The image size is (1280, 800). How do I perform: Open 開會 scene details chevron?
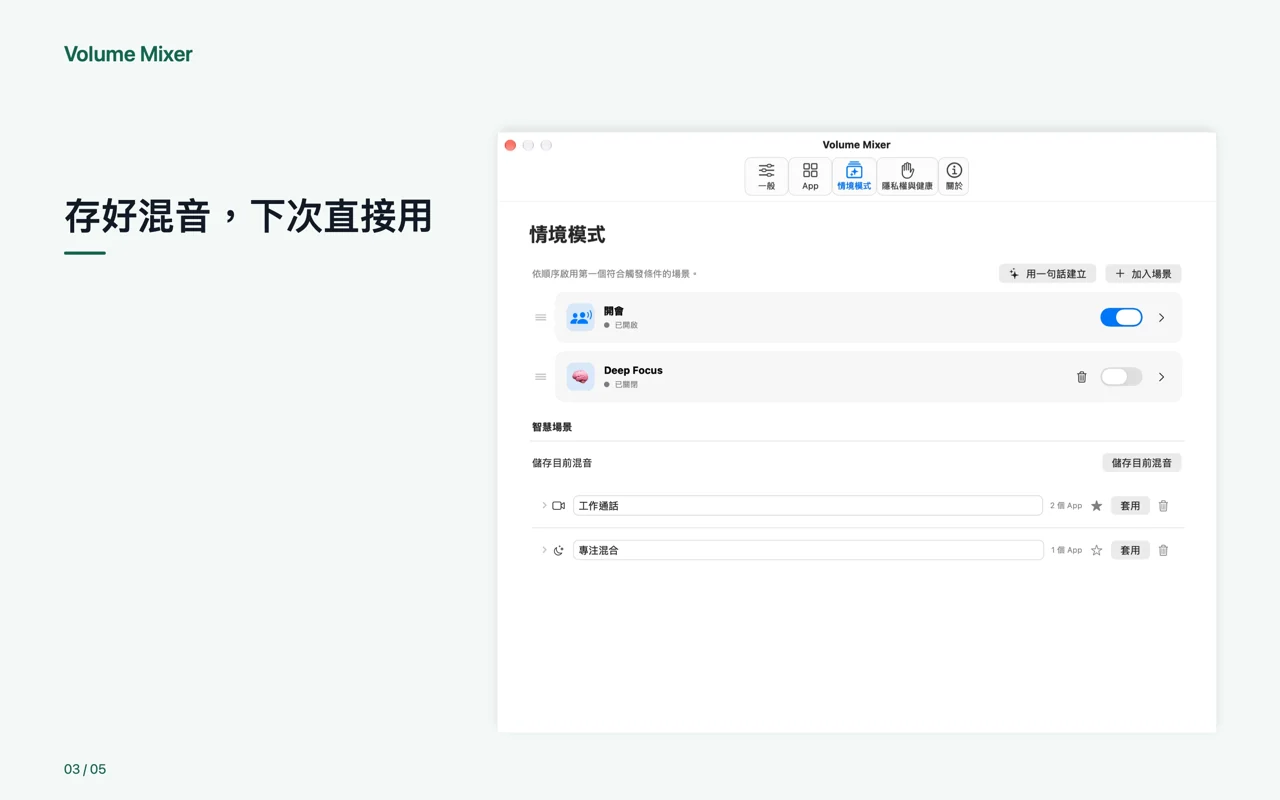[x=1161, y=317]
